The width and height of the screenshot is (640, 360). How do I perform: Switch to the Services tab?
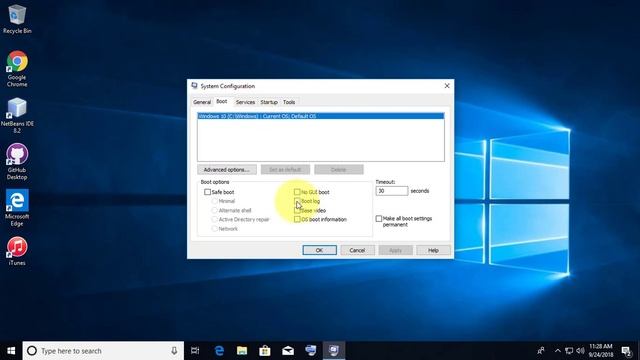click(245, 102)
